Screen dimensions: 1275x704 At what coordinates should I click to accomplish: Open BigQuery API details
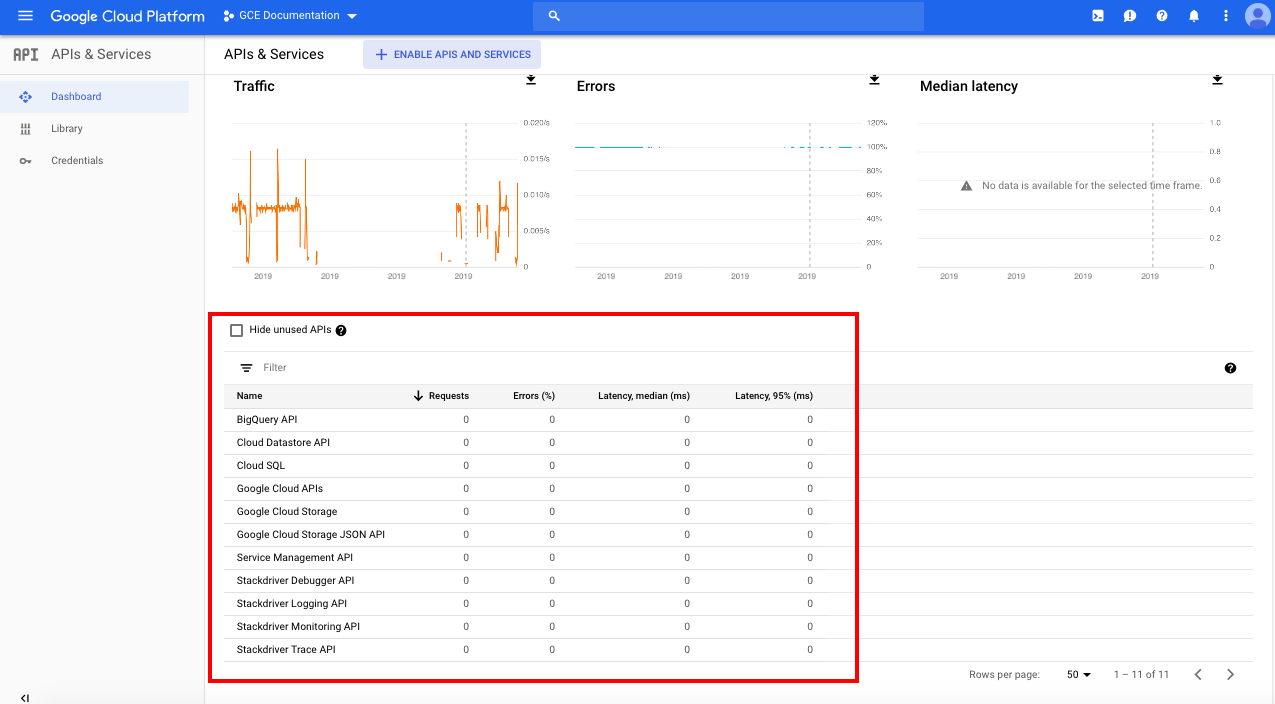[267, 420]
